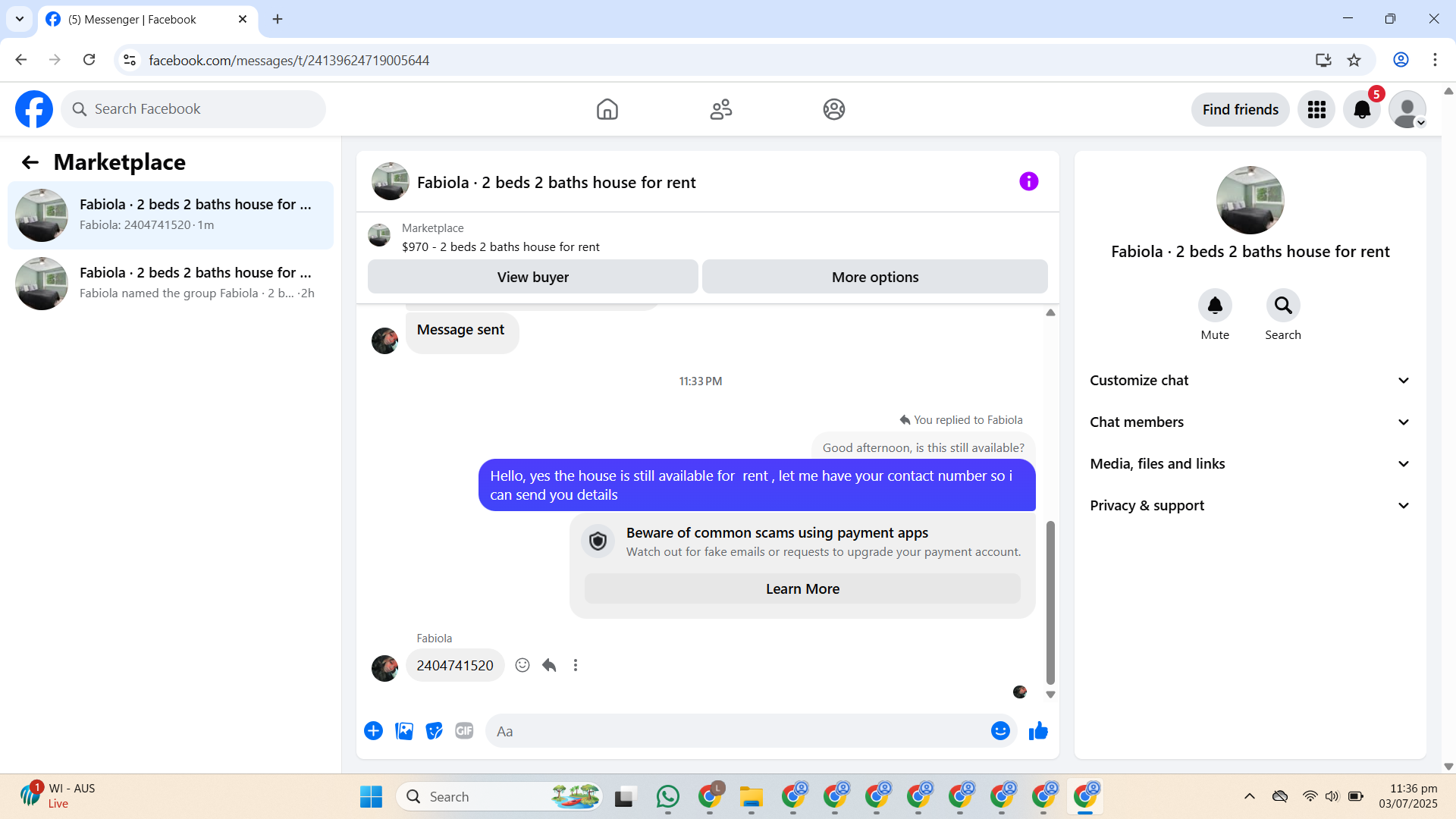Open the GIF picker

click(x=464, y=731)
